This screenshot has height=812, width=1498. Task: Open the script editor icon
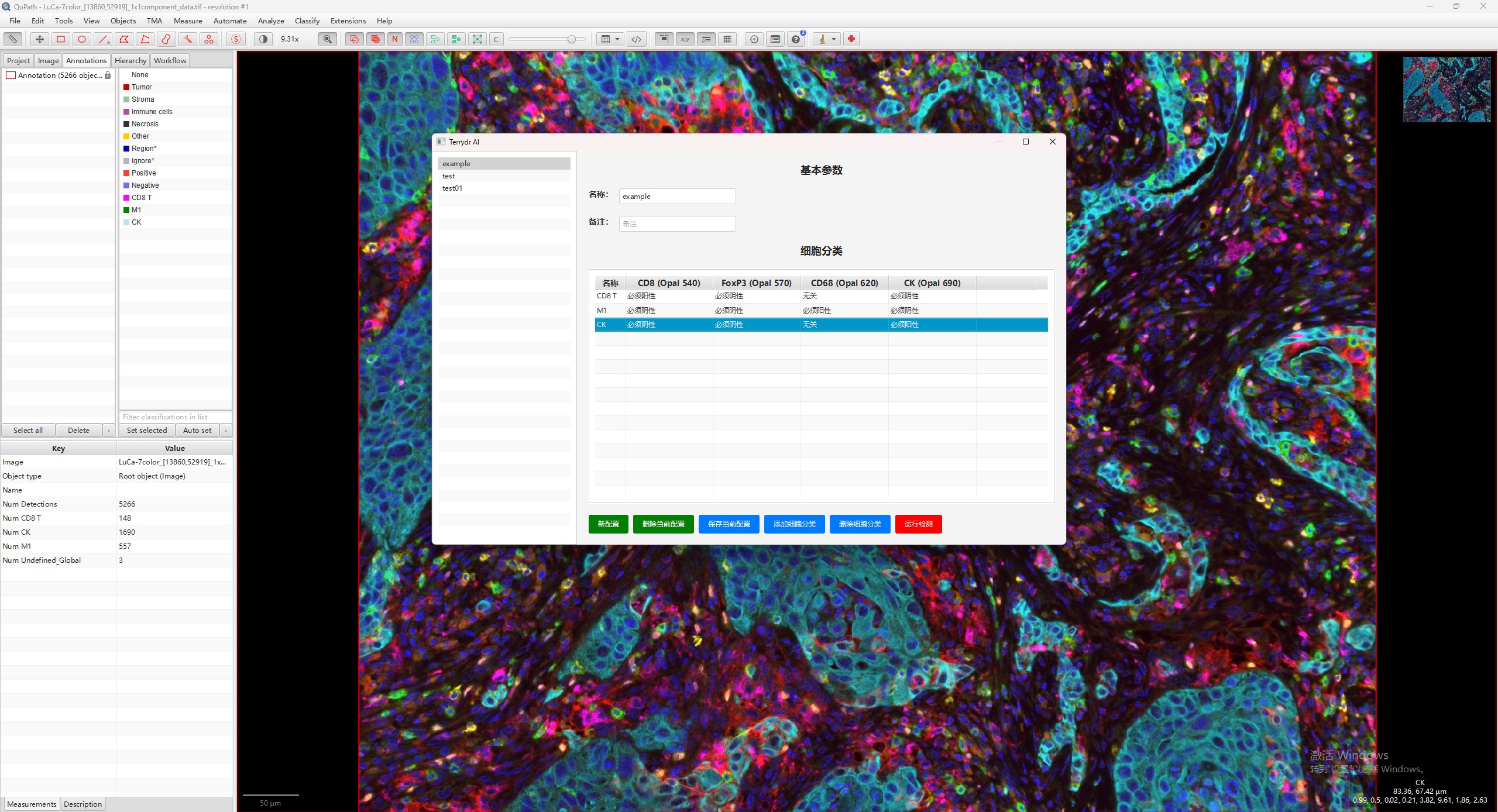636,39
